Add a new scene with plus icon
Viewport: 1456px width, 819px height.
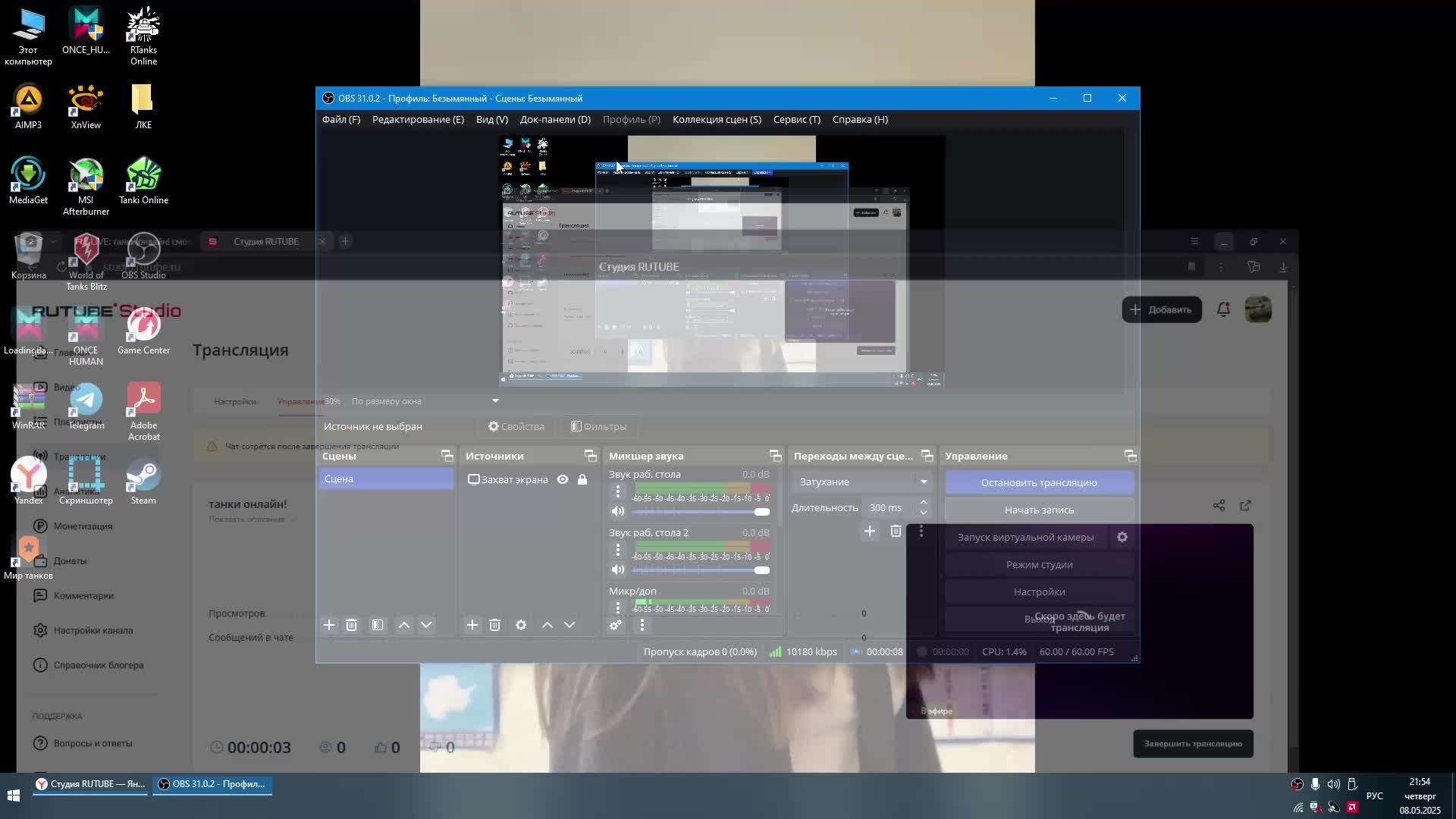click(x=329, y=625)
